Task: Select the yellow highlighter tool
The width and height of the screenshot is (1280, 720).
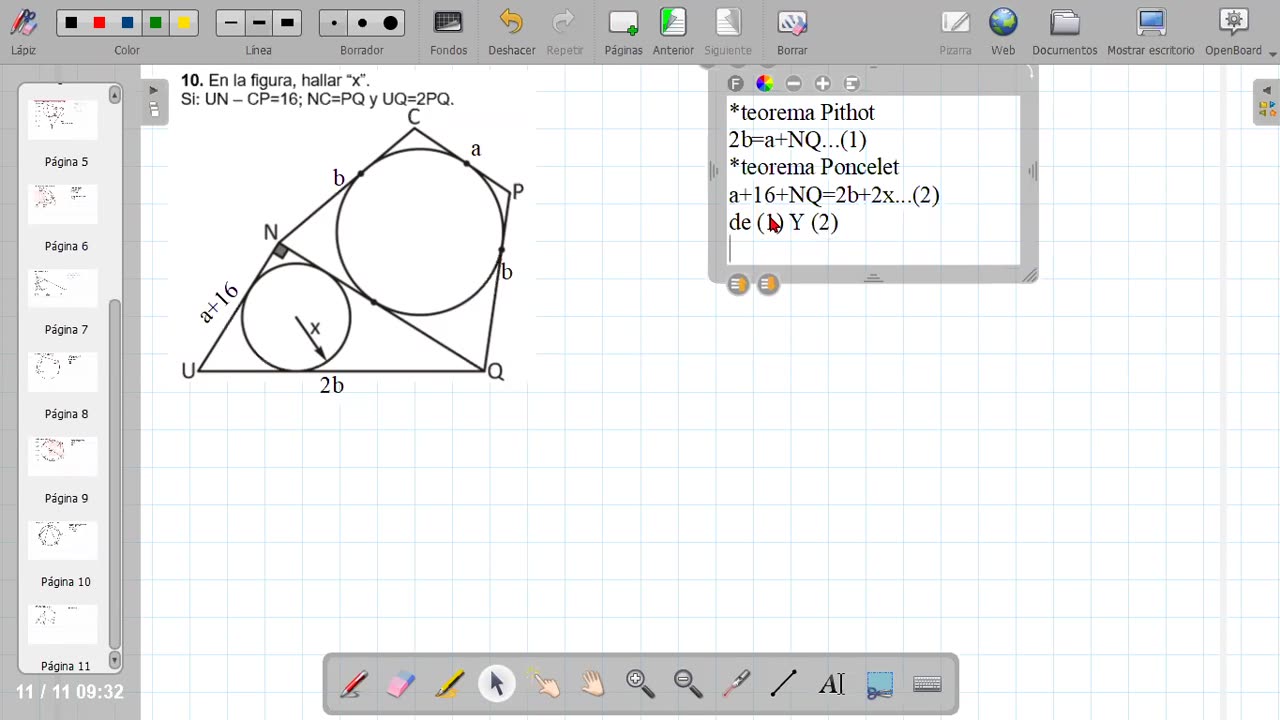Action: point(449,684)
